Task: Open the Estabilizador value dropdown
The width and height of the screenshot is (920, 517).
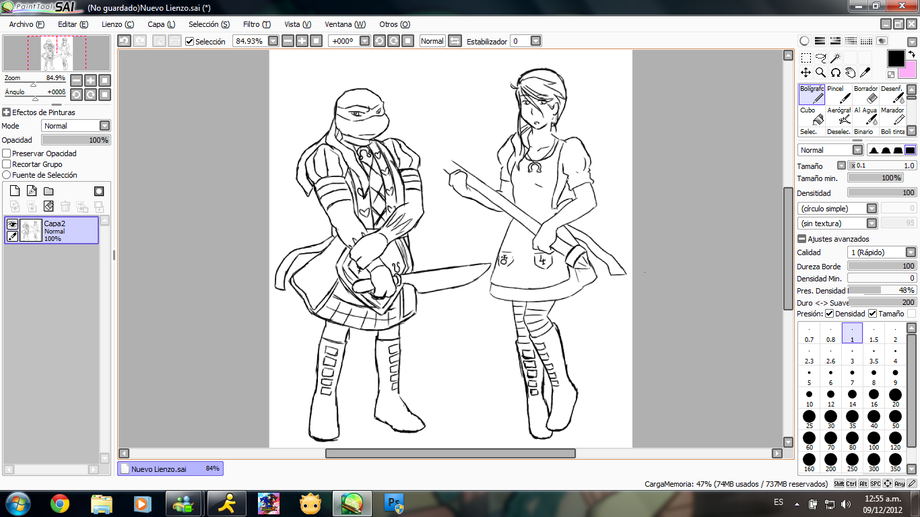Action: [x=536, y=41]
